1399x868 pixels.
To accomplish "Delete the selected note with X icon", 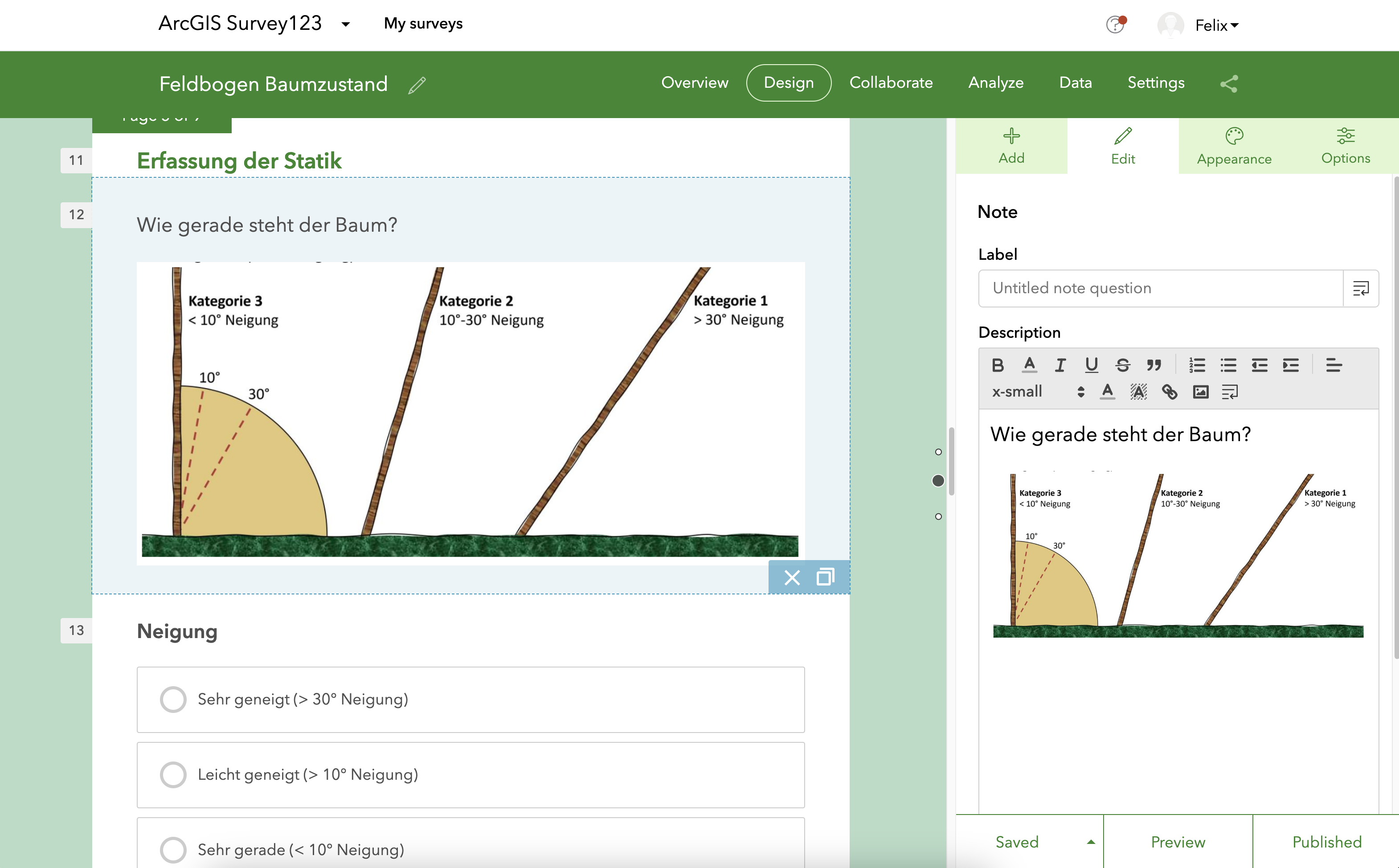I will 792,577.
